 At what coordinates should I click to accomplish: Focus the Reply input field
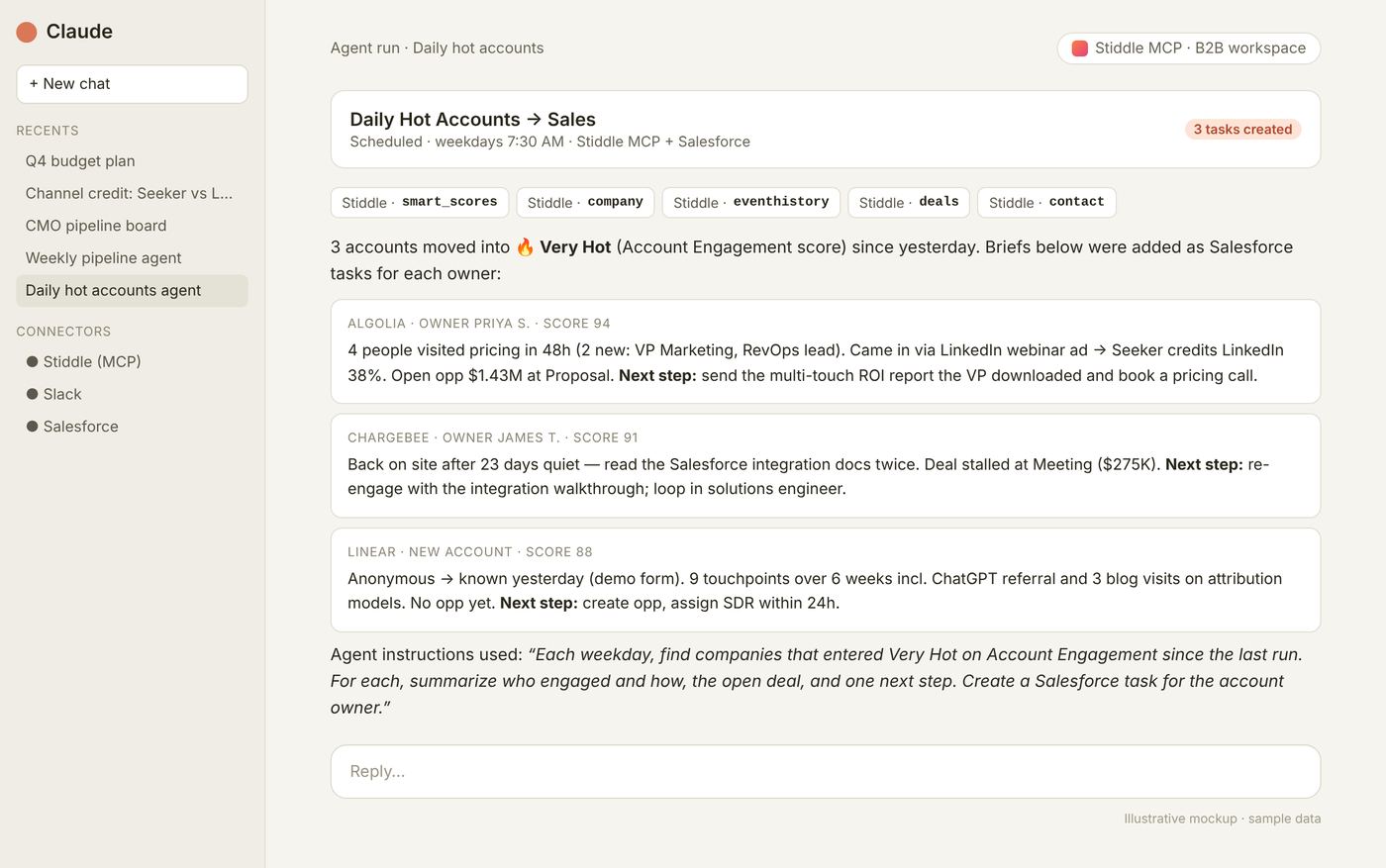tap(826, 772)
